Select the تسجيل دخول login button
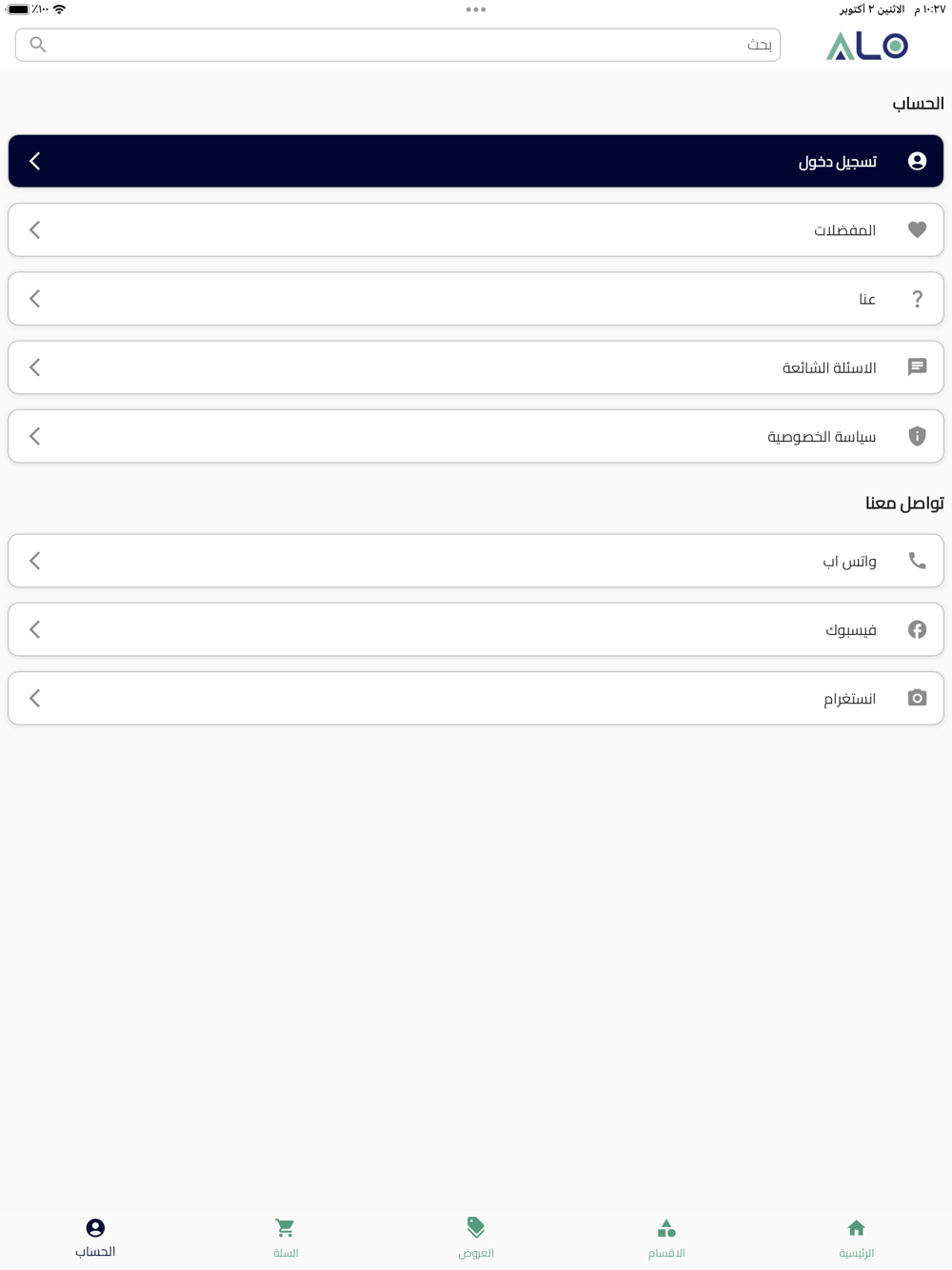Screen dimensions: 952x1270 (476, 161)
